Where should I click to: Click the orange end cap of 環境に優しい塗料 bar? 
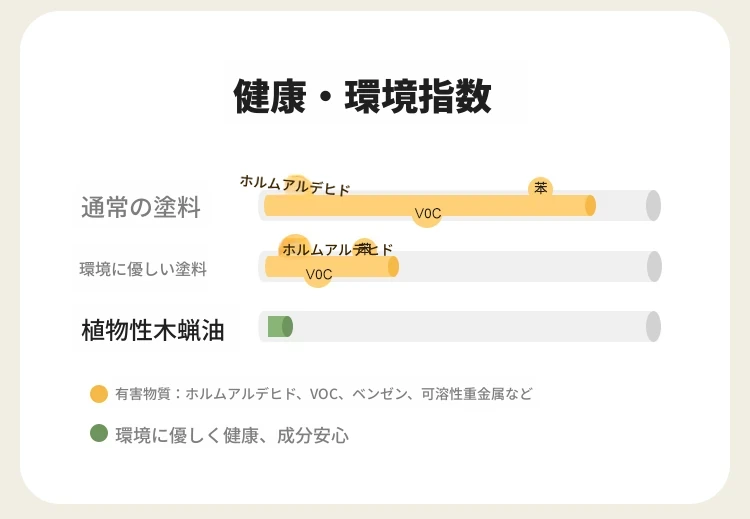click(x=393, y=266)
